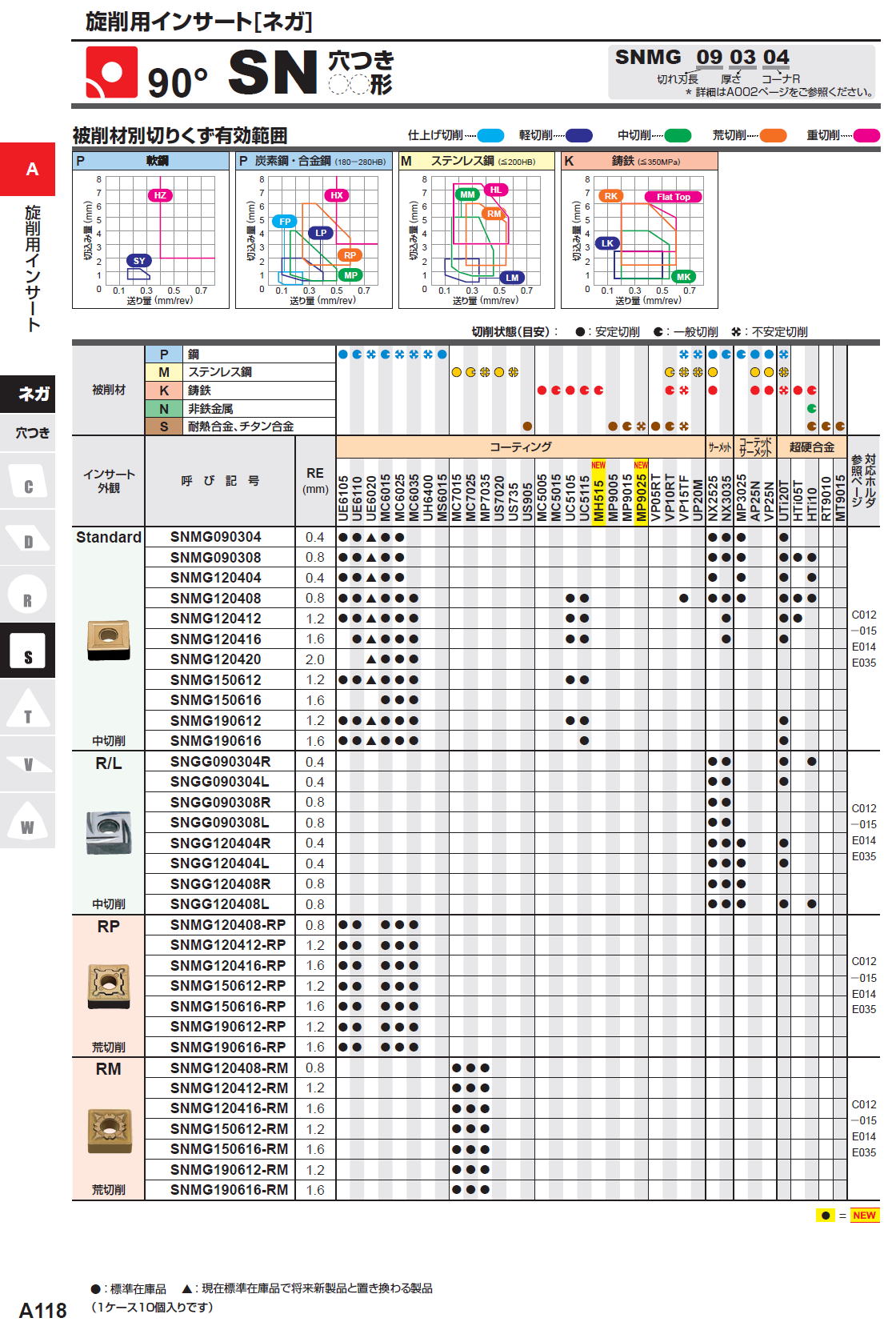
Task: Click the RM breaker insert thumbnail
Action: tap(108, 1130)
